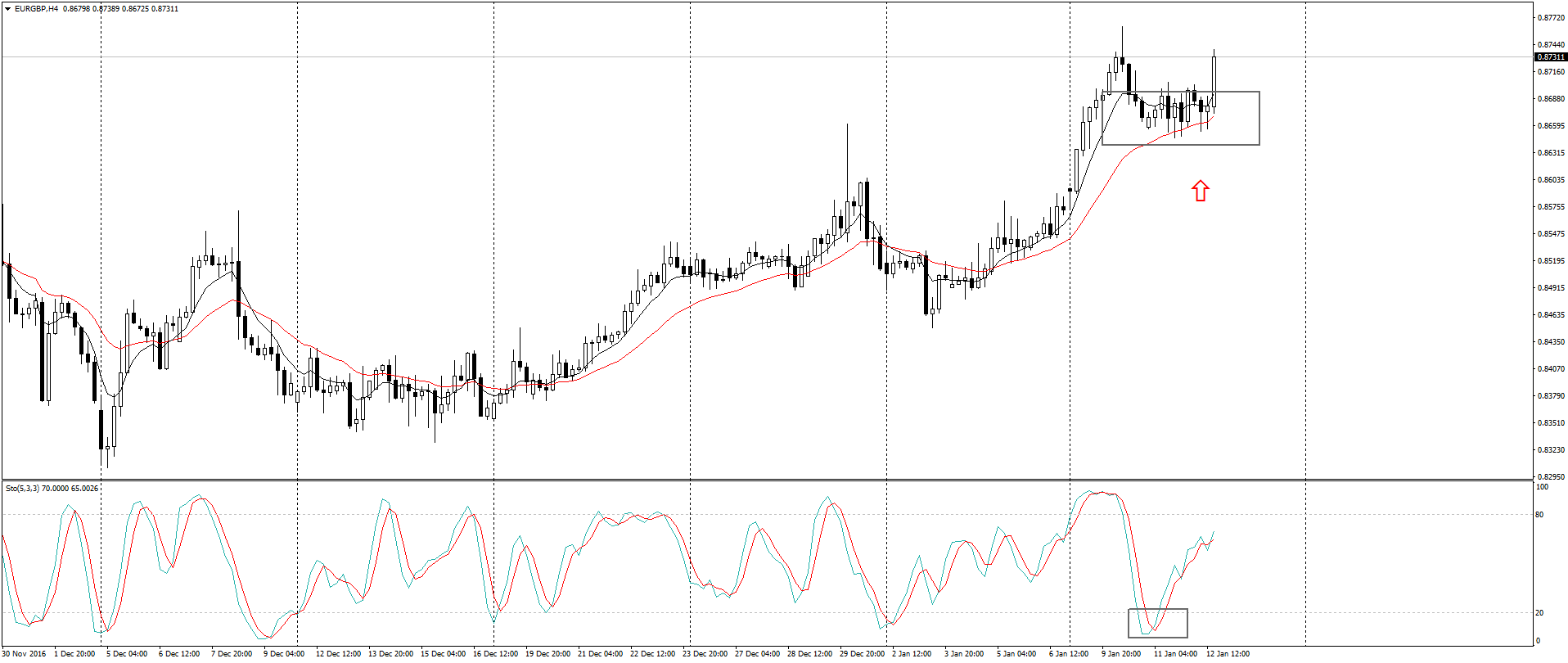Click the 30 Nov 2016 date label
The height and width of the screenshot is (663, 1568).
click(24, 654)
